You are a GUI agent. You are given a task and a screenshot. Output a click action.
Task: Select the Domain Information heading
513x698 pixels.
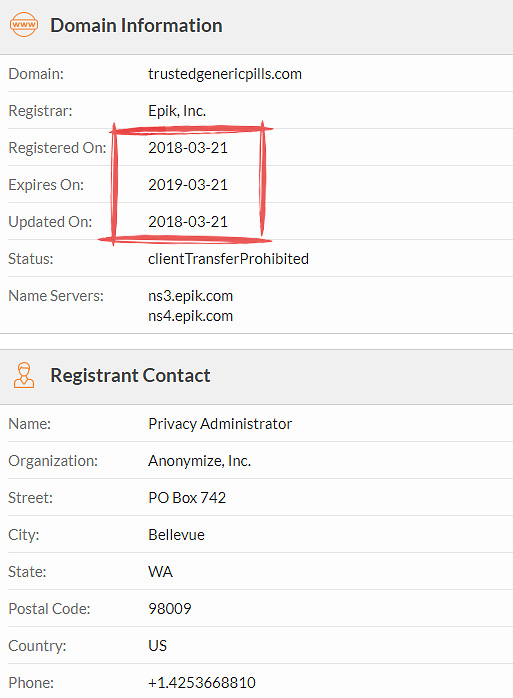click(x=136, y=25)
